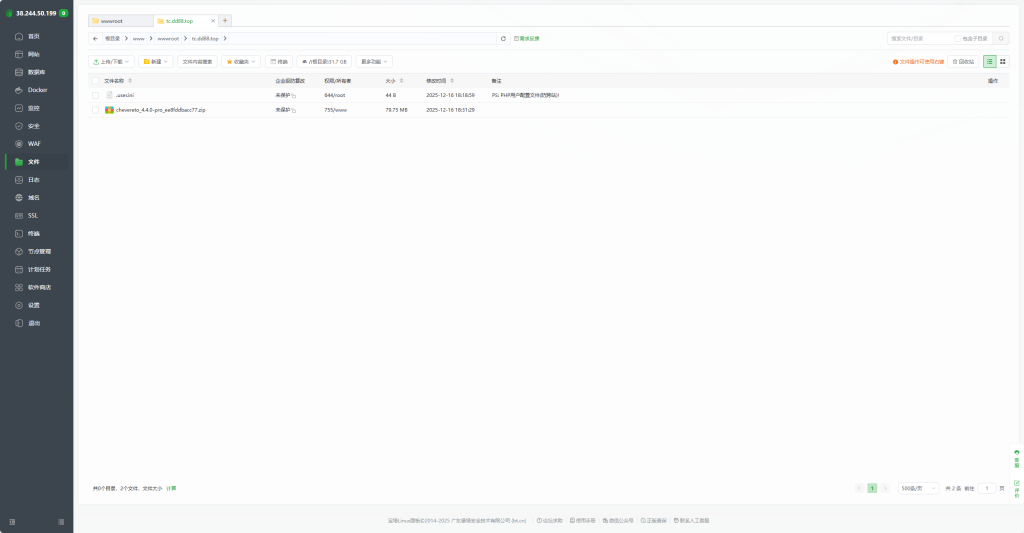Screen dimensions: 1024x533
Task: Open the 网站 websites icon in sidebar
Action: click(19, 54)
